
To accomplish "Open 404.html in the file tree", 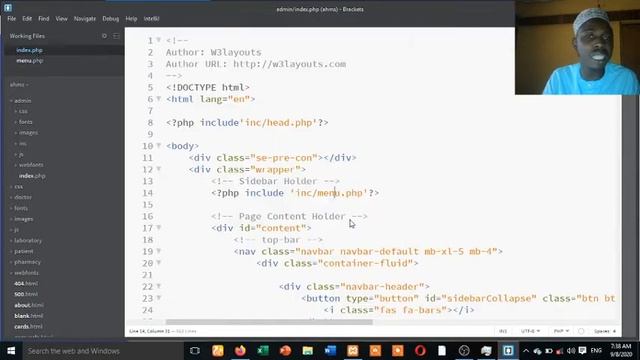I will coord(26,284).
